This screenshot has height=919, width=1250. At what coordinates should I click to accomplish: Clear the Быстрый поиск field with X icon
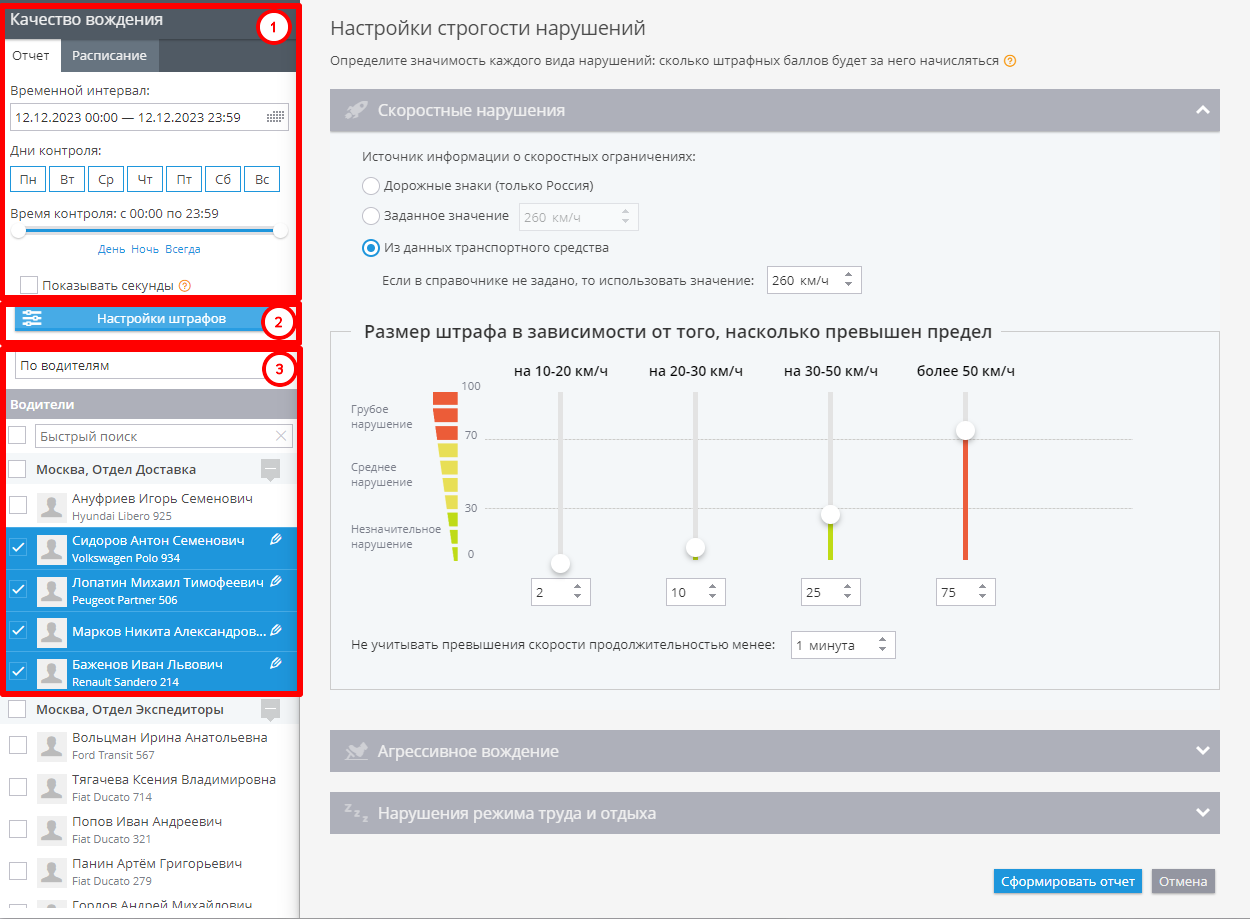click(x=281, y=436)
